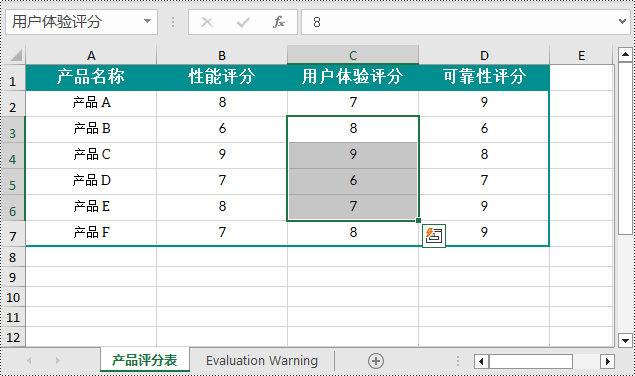This screenshot has height=376, width=635.
Task: Click the vertical scrollbar thumb
Action: click(625, 148)
